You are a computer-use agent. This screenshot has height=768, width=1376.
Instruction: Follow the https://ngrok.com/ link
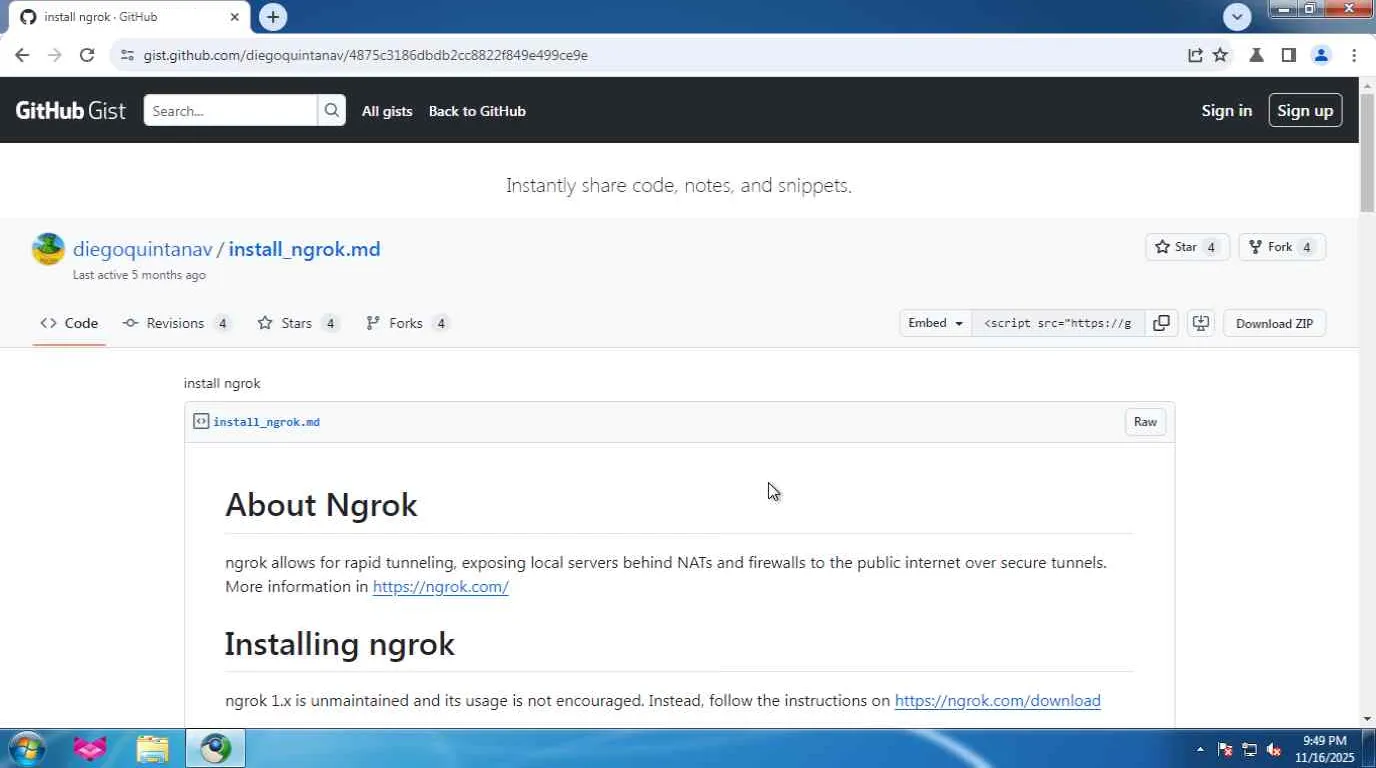440,587
